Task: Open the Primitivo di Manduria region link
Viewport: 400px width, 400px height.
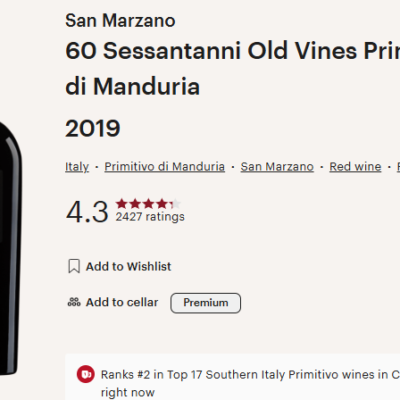Action: point(165,167)
